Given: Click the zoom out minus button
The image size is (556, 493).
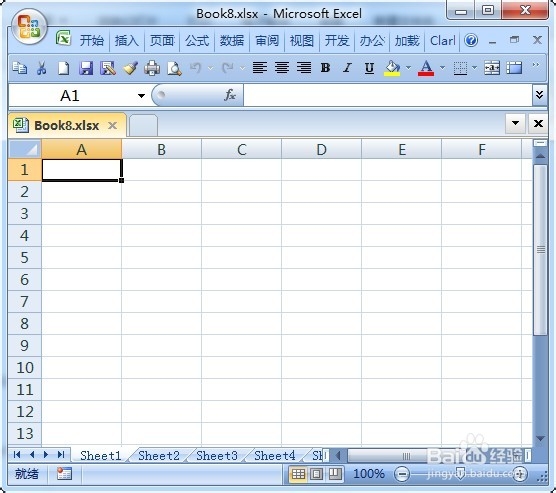Looking at the screenshot, I should pos(402,474).
